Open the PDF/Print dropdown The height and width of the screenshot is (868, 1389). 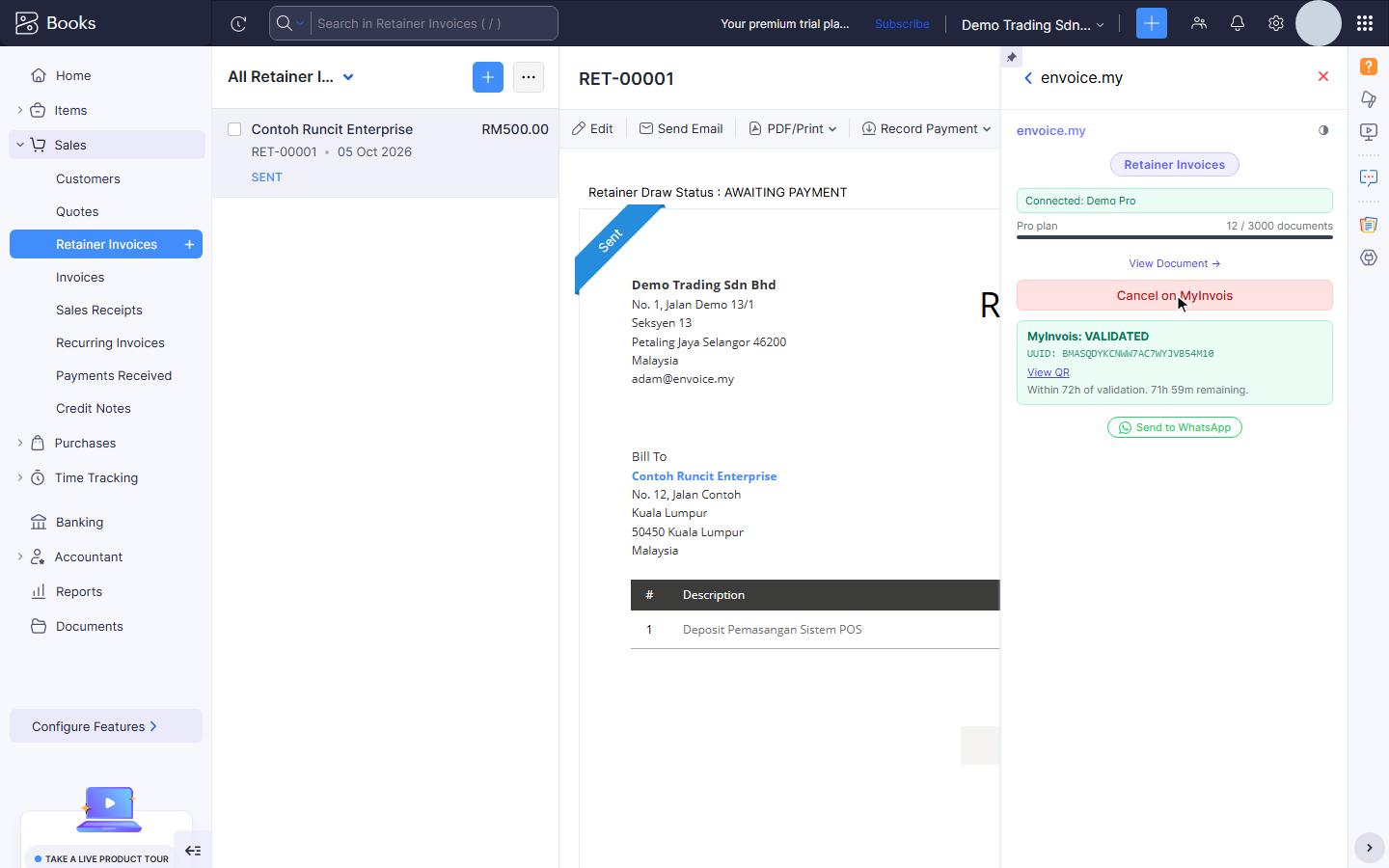(793, 129)
